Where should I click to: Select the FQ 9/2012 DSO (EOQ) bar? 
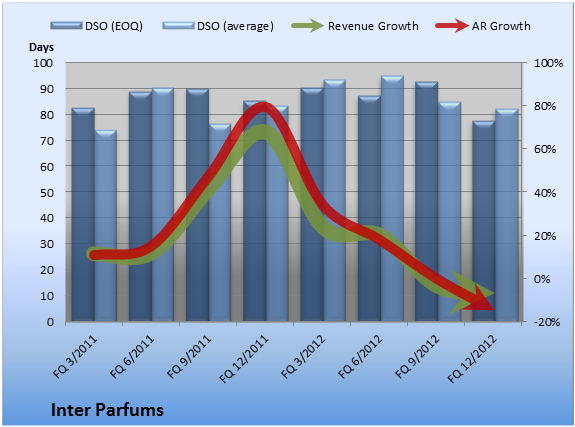click(x=426, y=201)
